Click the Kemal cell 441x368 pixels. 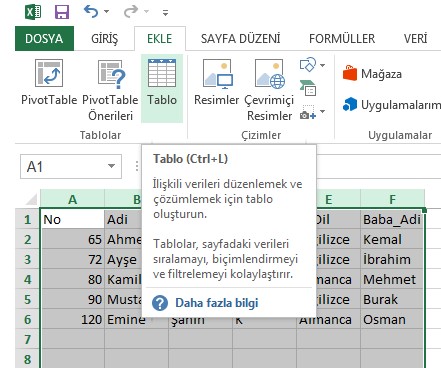(392, 239)
